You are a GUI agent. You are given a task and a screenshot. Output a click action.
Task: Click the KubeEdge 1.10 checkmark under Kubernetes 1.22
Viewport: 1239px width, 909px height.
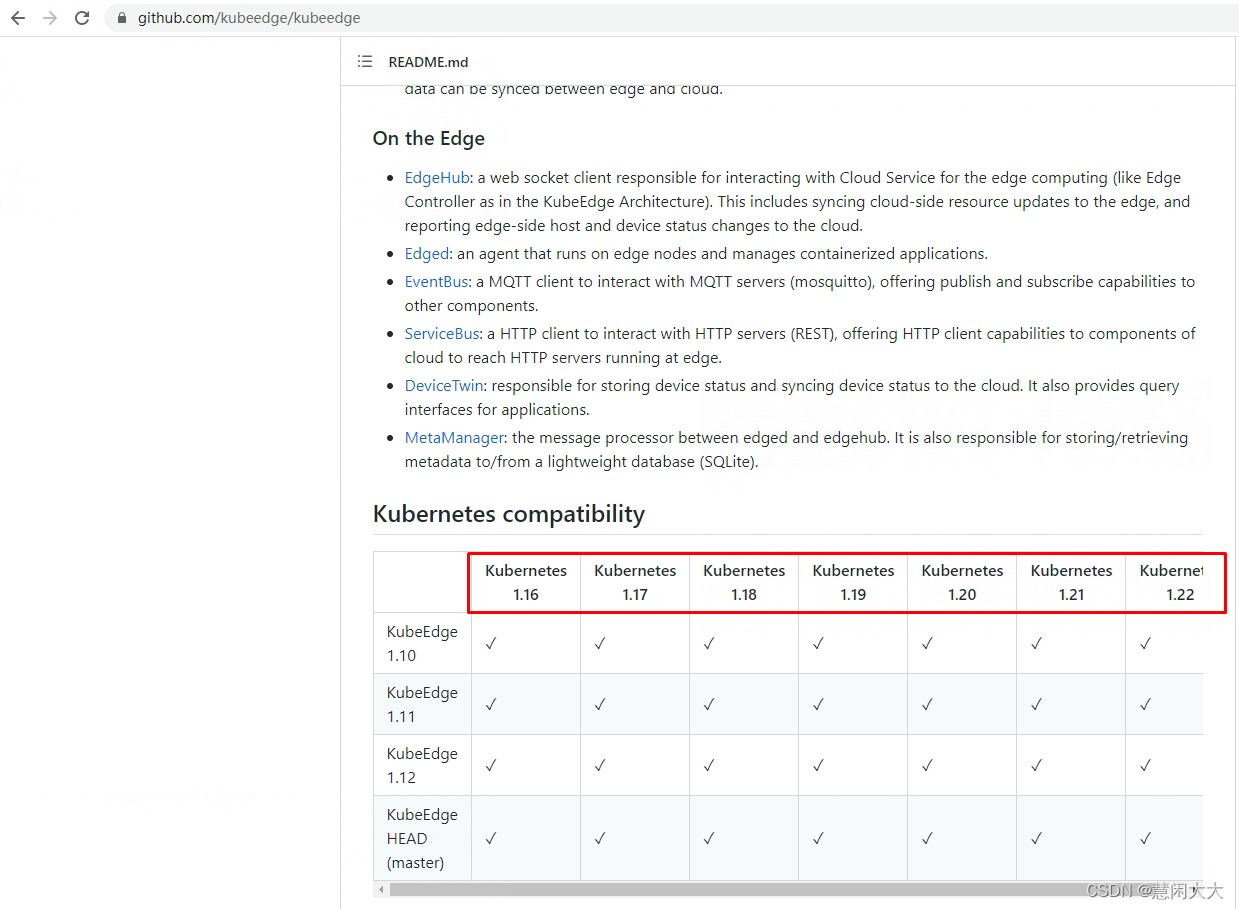pos(1145,644)
